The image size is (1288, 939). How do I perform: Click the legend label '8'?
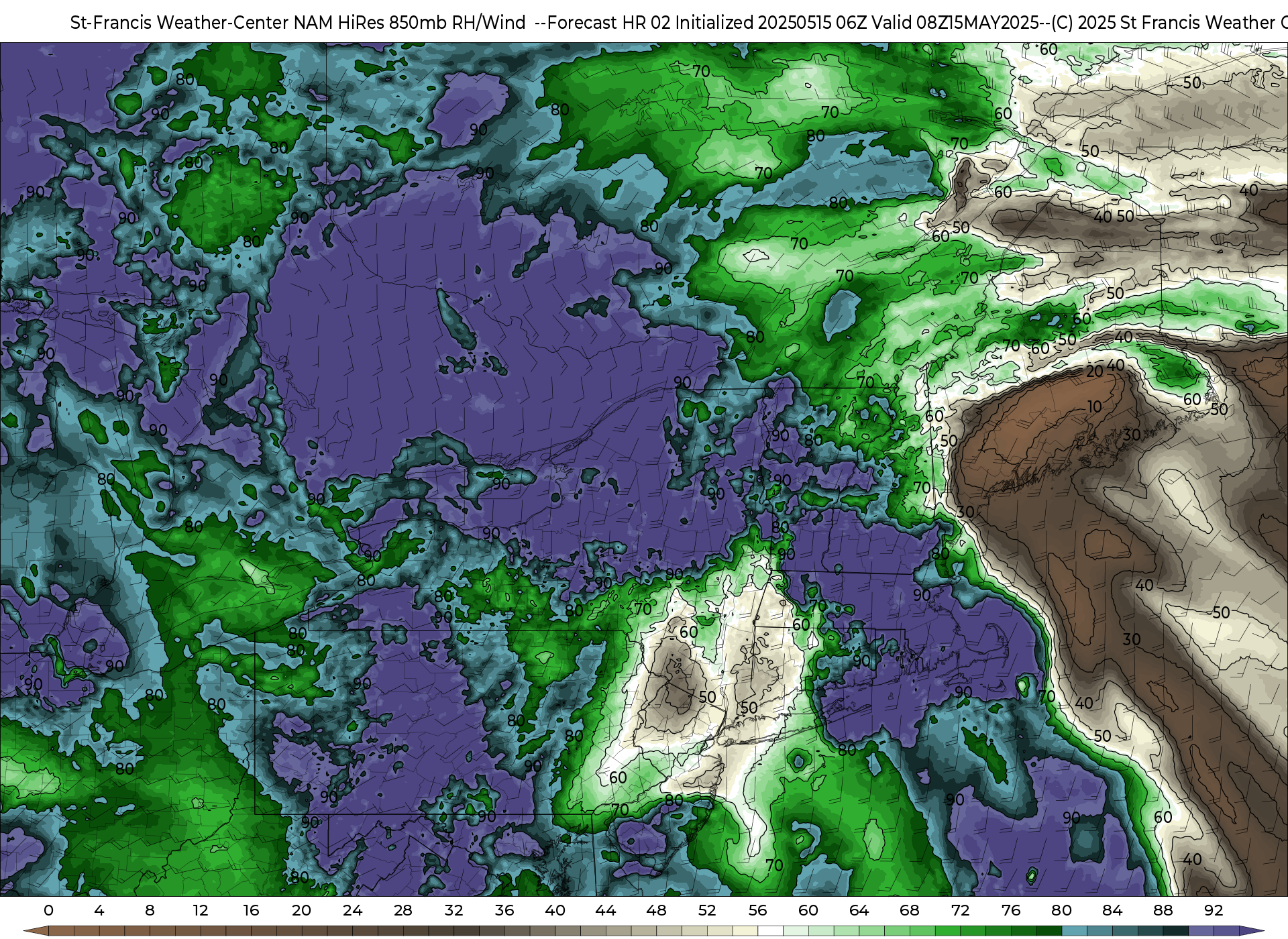pyautogui.click(x=150, y=910)
